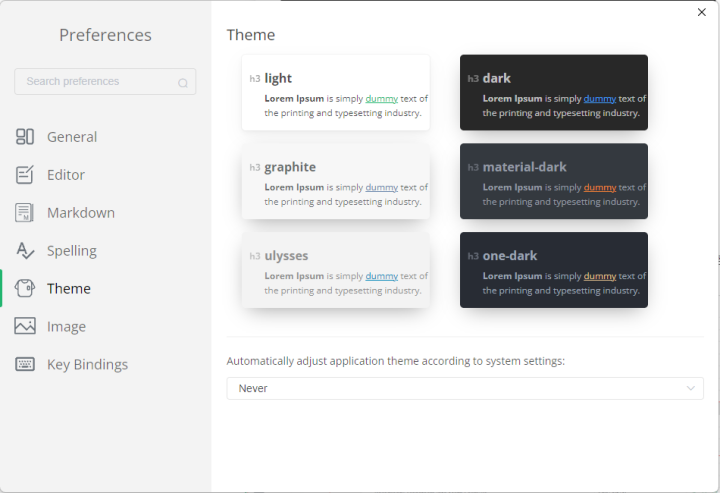Expand the dropdown using the chevron arrow
The image size is (720, 493).
[690, 388]
